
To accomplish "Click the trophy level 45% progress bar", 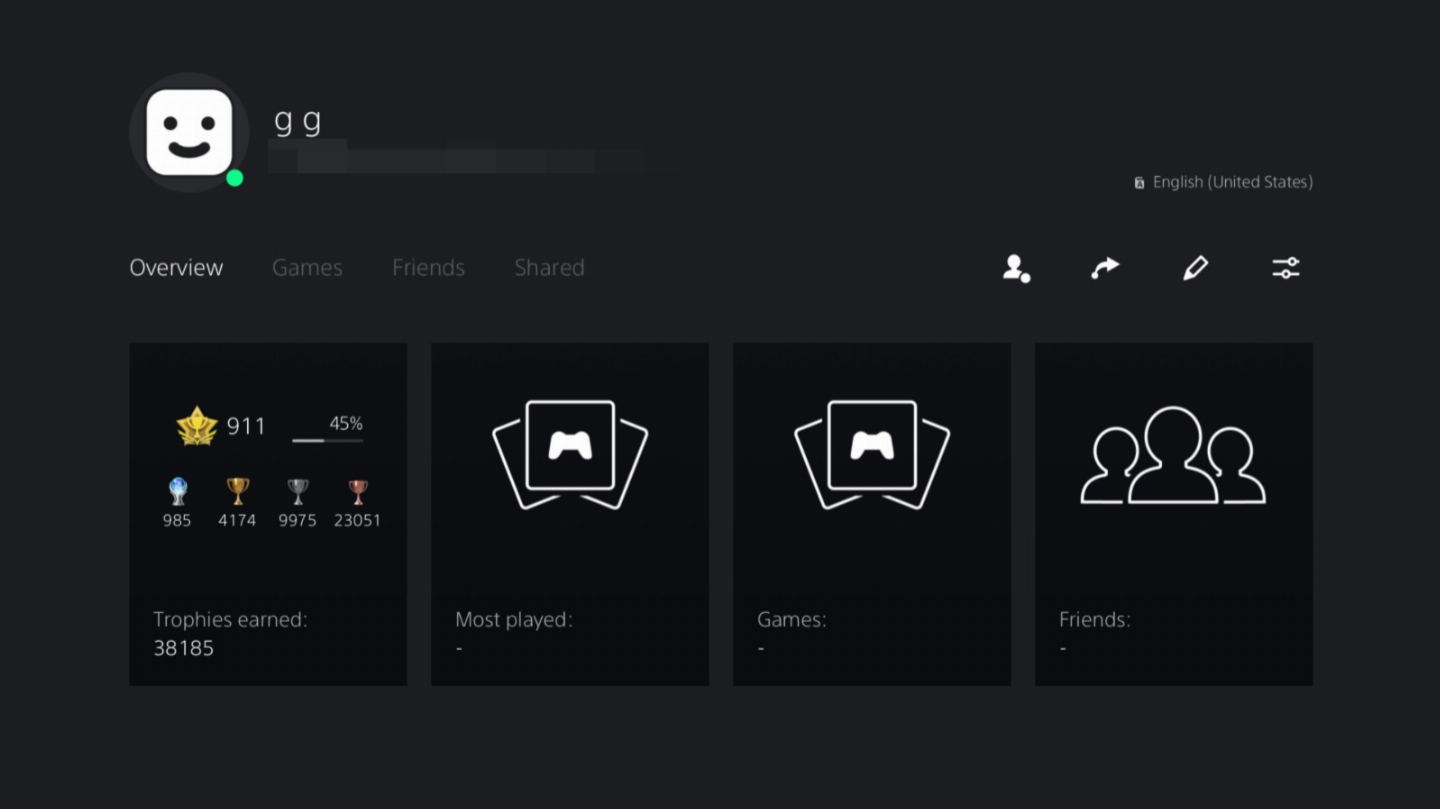I will pos(328,440).
